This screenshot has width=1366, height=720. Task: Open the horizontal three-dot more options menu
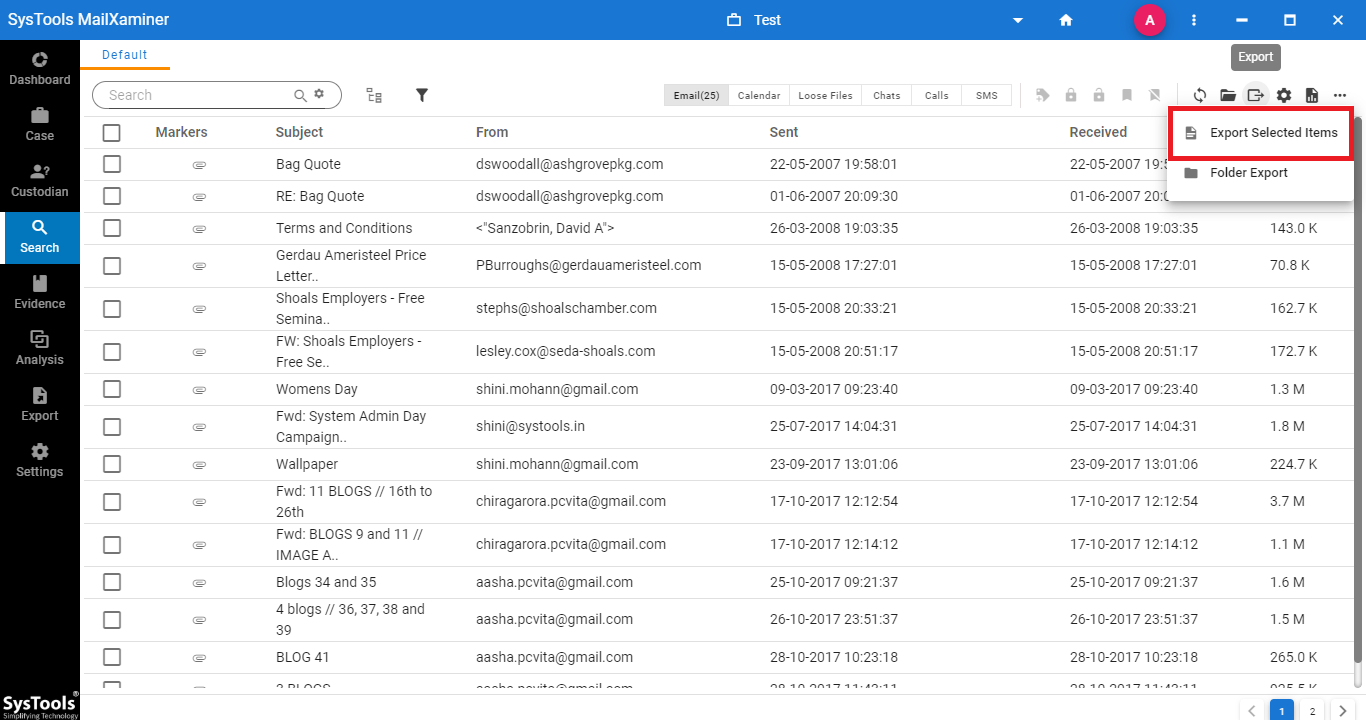[x=1340, y=95]
